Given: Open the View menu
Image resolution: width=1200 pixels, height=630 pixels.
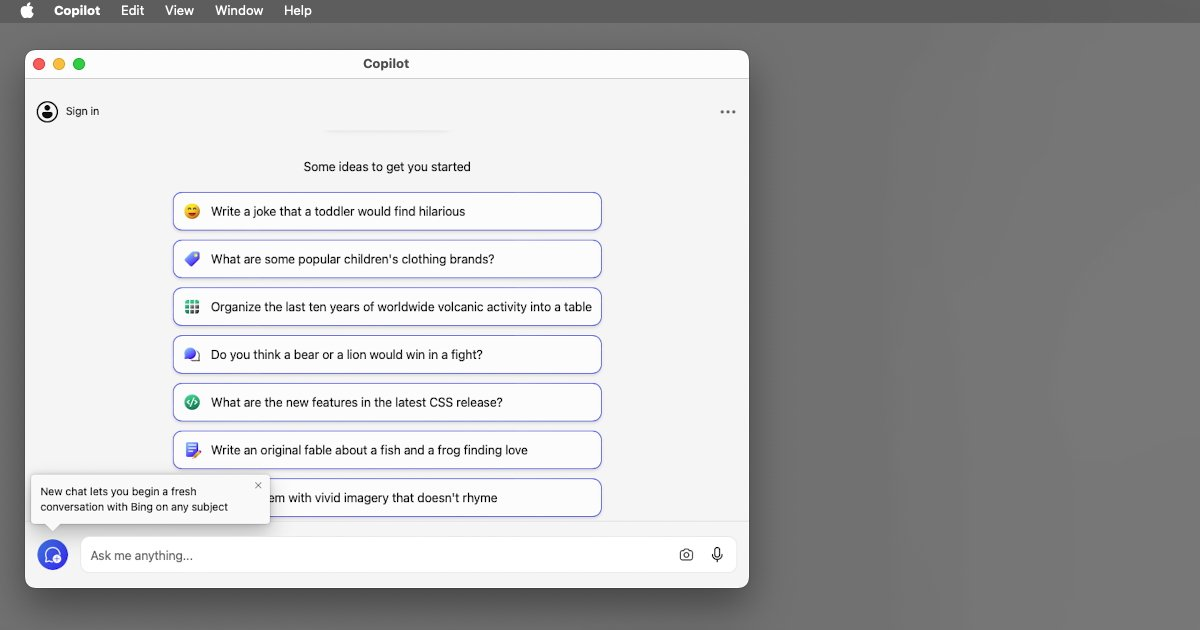Looking at the screenshot, I should [179, 10].
